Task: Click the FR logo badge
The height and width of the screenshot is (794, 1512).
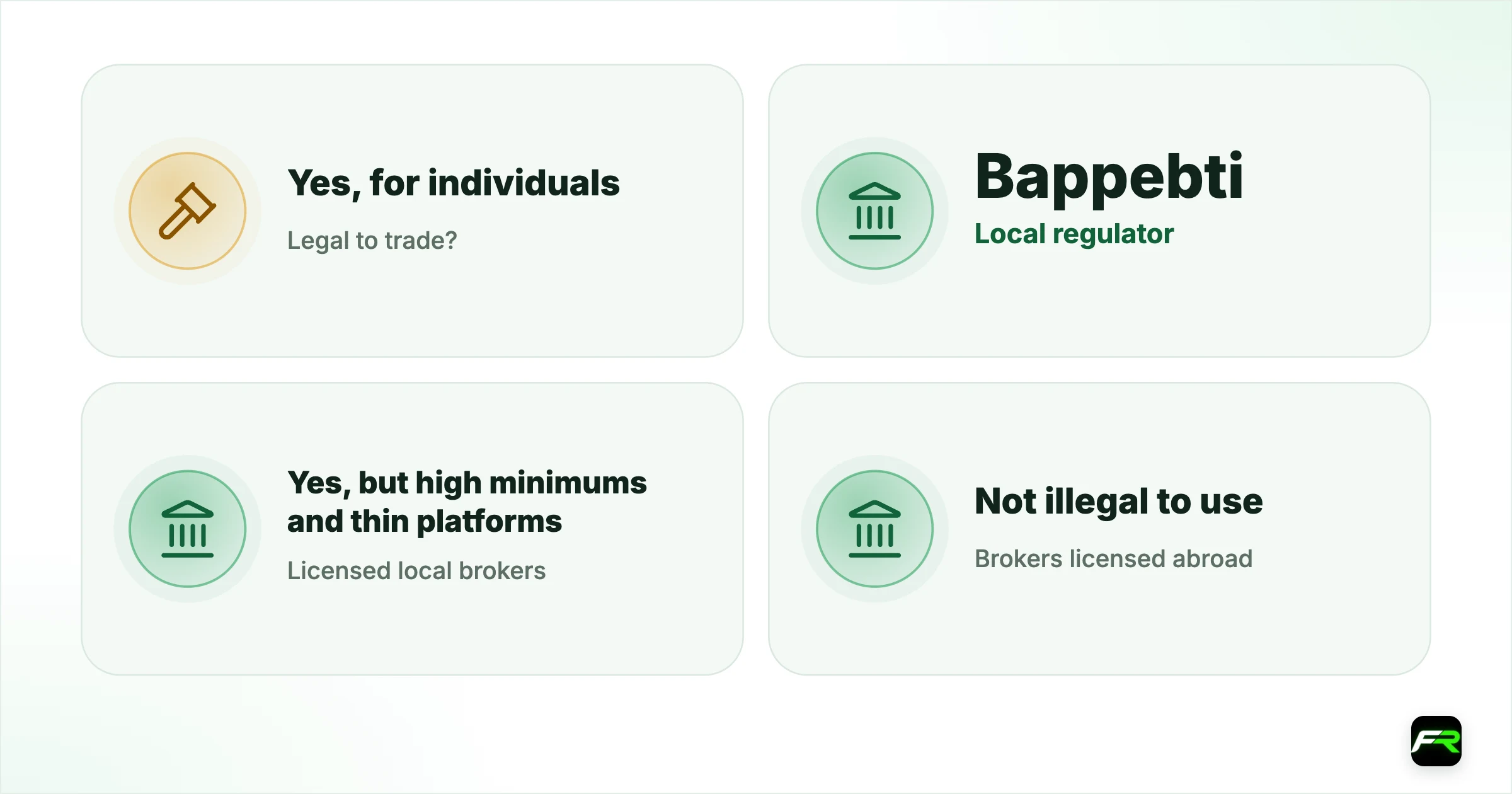Action: (1436, 741)
